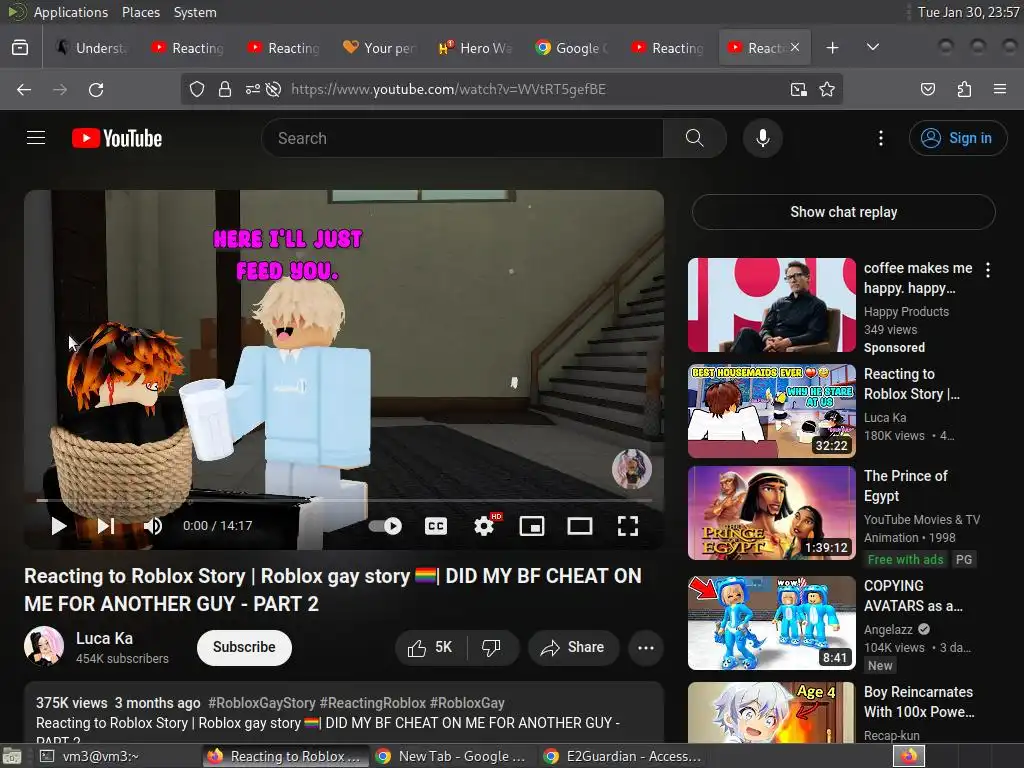The height and width of the screenshot is (768, 1024).
Task: Toggle closed captions CC button
Action: click(x=436, y=526)
